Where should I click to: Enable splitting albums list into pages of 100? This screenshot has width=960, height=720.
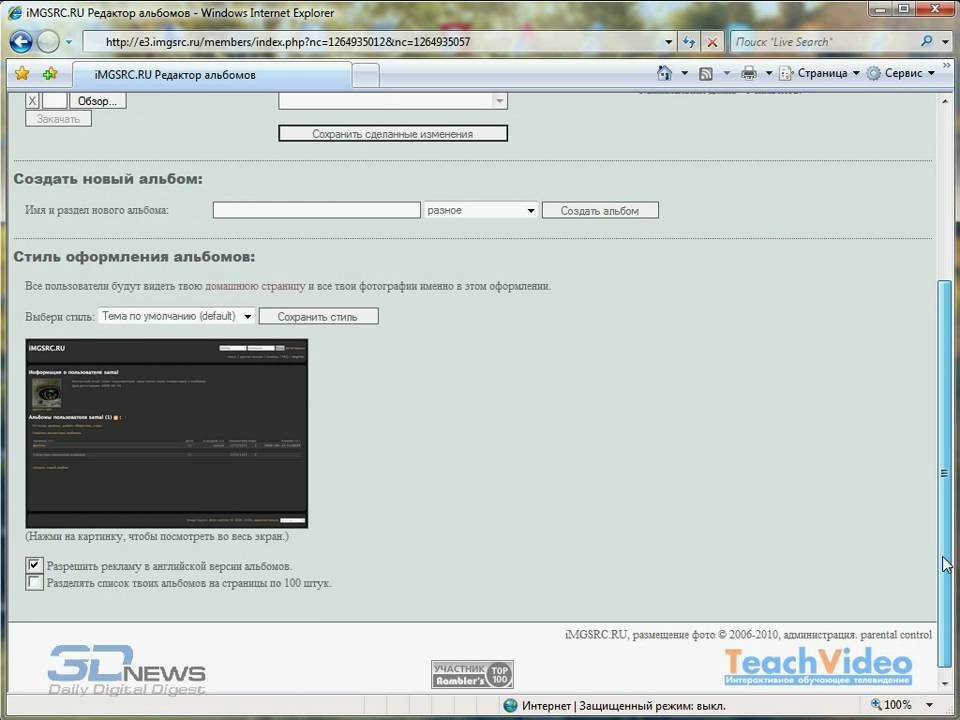click(35, 582)
